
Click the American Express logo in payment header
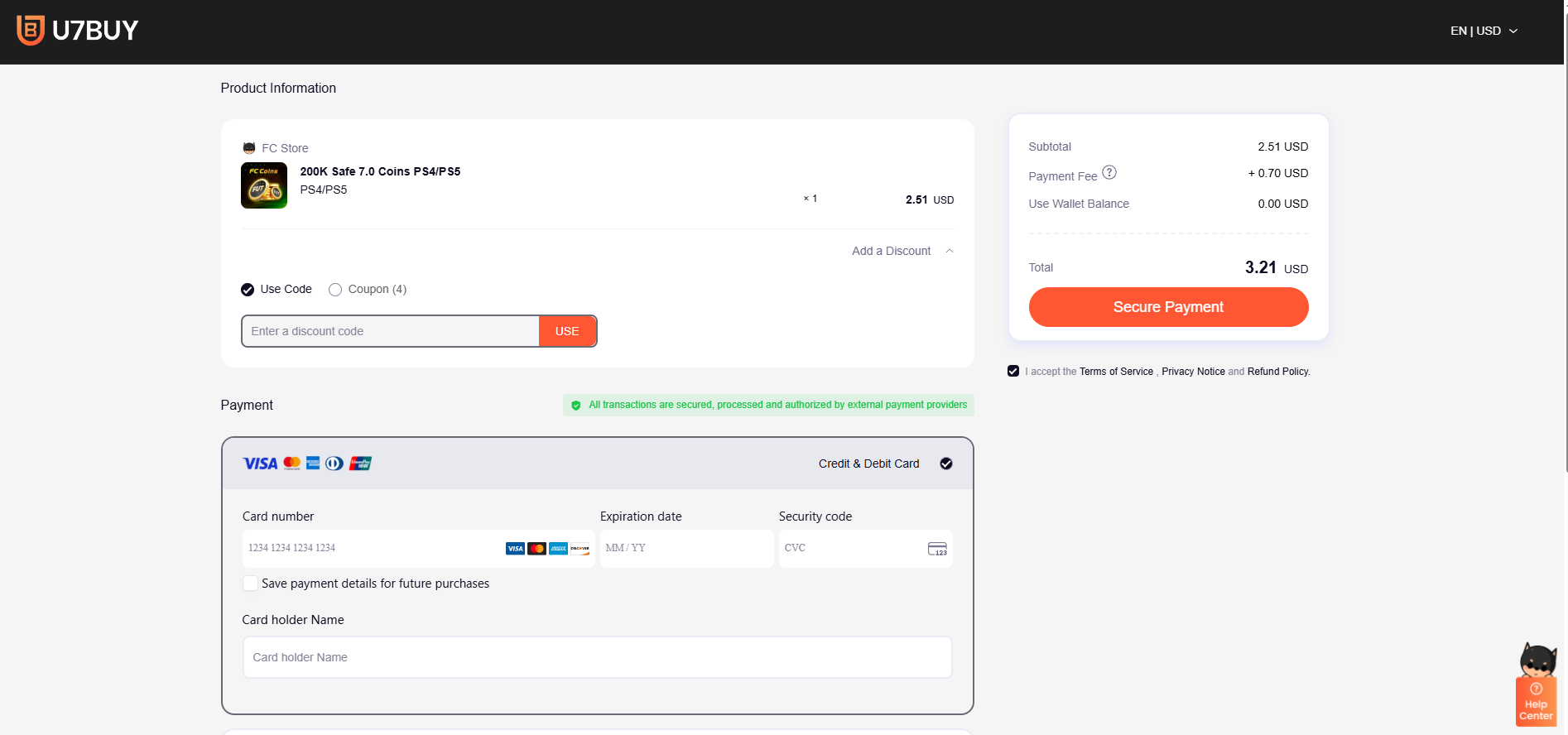click(313, 463)
